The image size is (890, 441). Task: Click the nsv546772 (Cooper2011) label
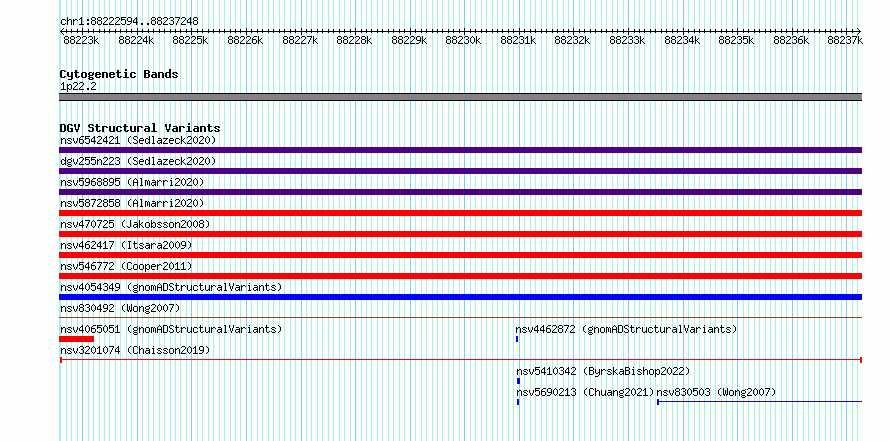click(126, 266)
